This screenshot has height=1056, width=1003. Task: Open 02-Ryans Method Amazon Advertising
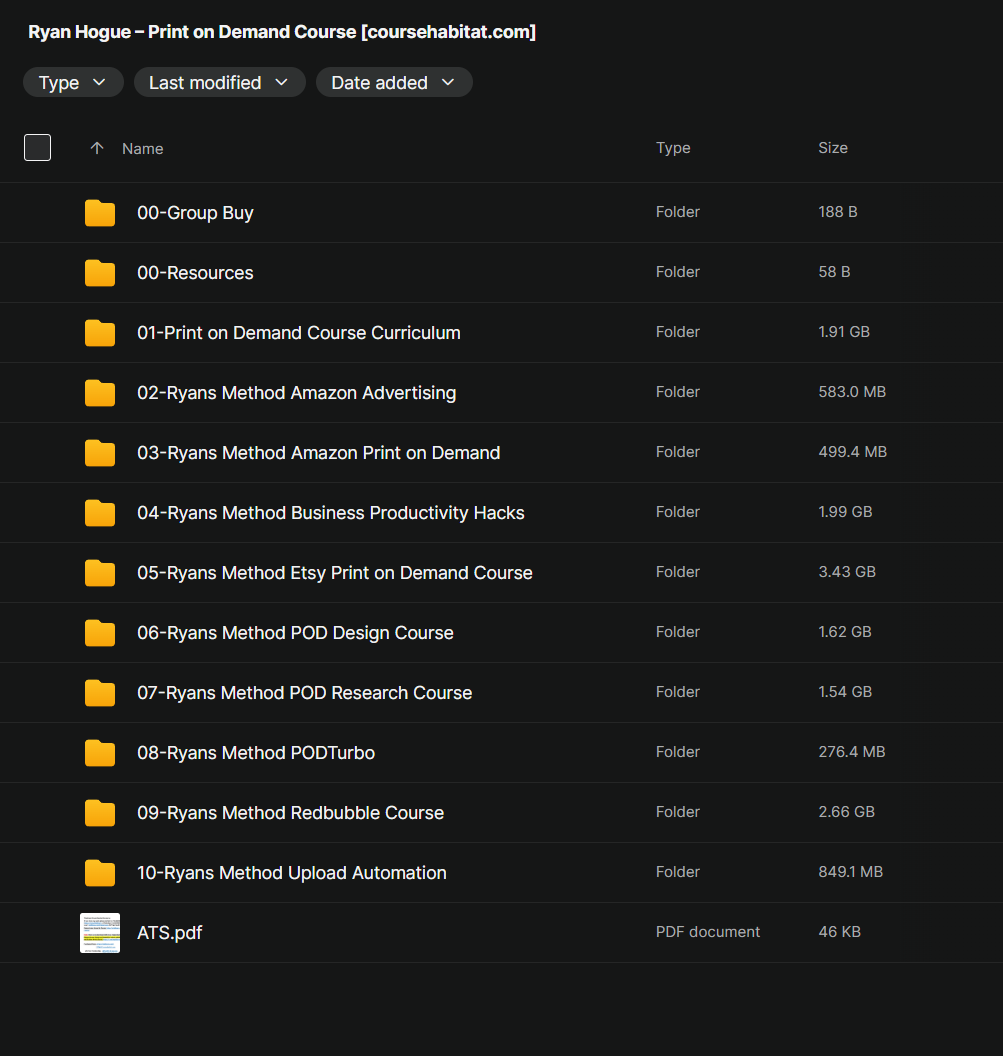pyautogui.click(x=297, y=393)
